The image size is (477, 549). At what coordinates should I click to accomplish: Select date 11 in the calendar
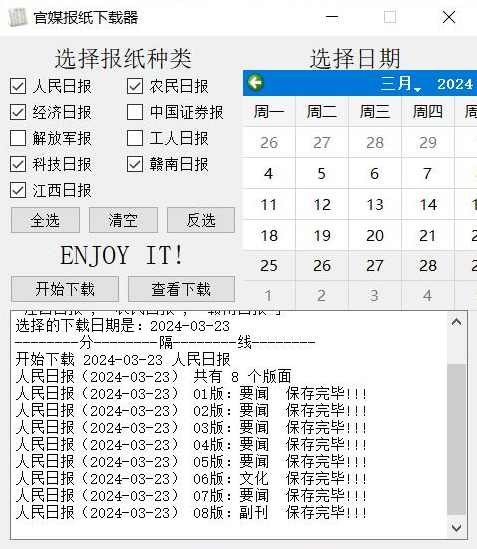(269, 204)
